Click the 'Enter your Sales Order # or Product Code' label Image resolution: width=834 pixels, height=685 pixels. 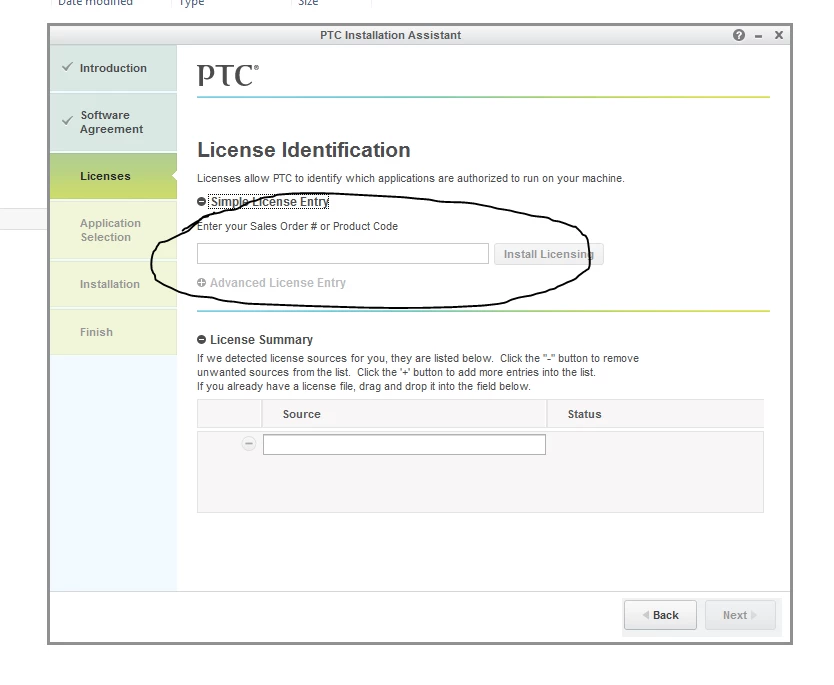point(297,227)
